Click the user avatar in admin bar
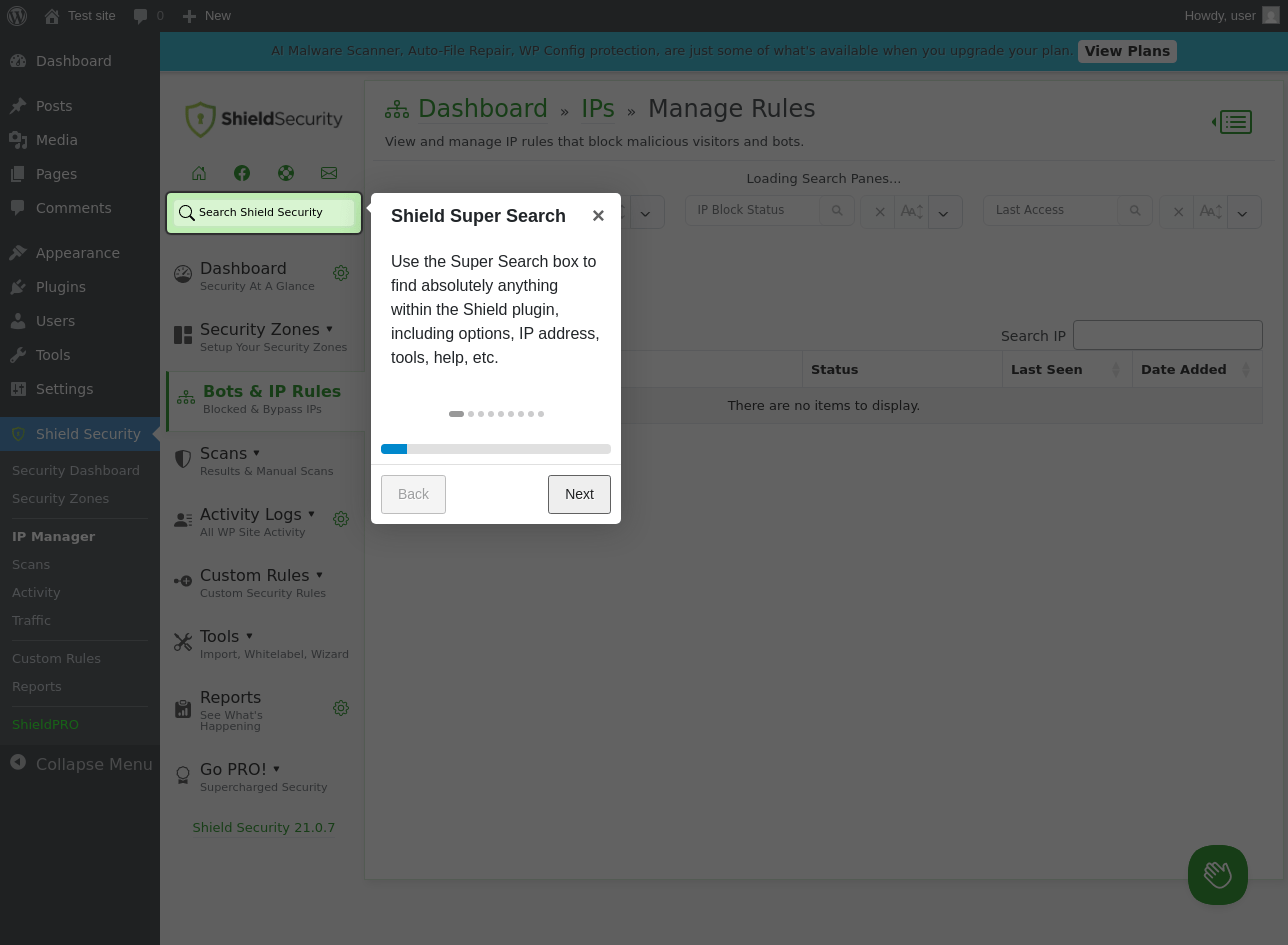The width and height of the screenshot is (1288, 945). point(1271,16)
